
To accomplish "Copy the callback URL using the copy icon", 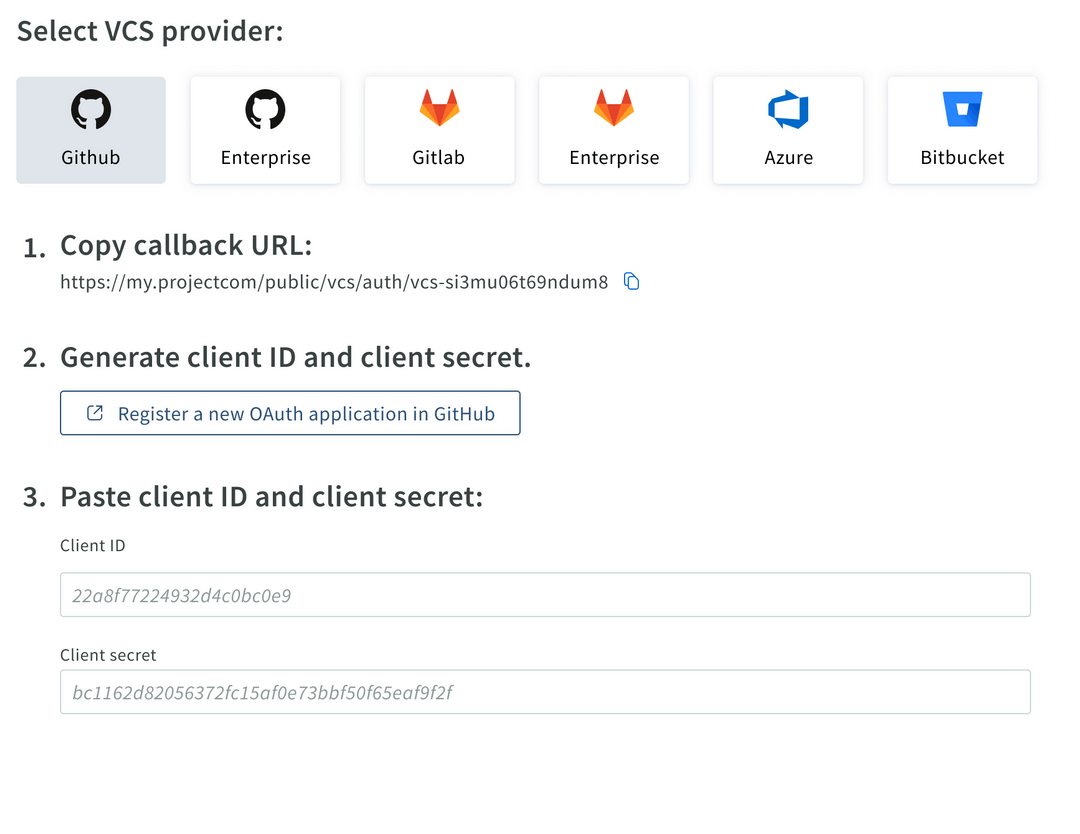I will tap(631, 281).
